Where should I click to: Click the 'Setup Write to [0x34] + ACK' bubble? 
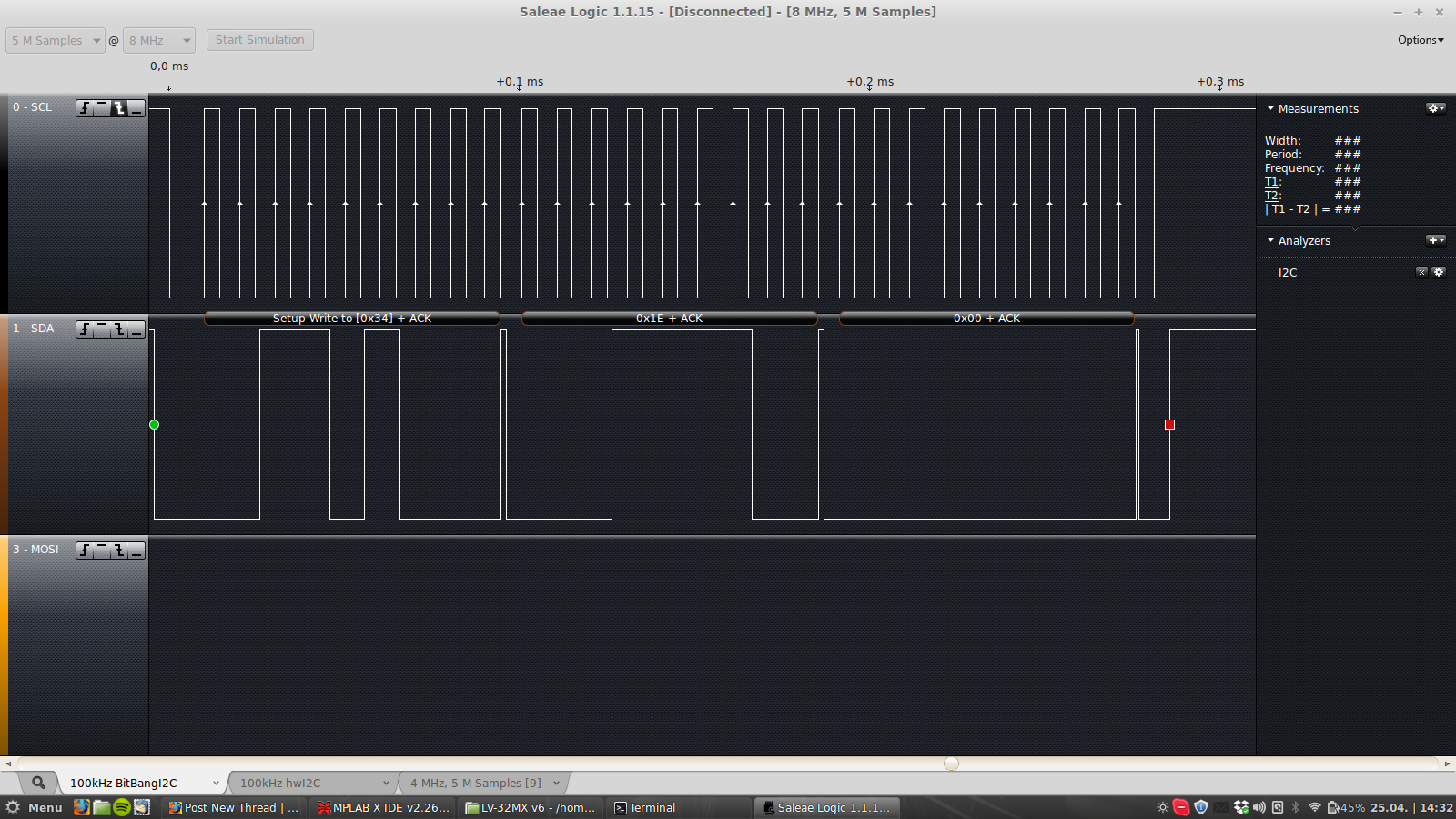tap(352, 318)
